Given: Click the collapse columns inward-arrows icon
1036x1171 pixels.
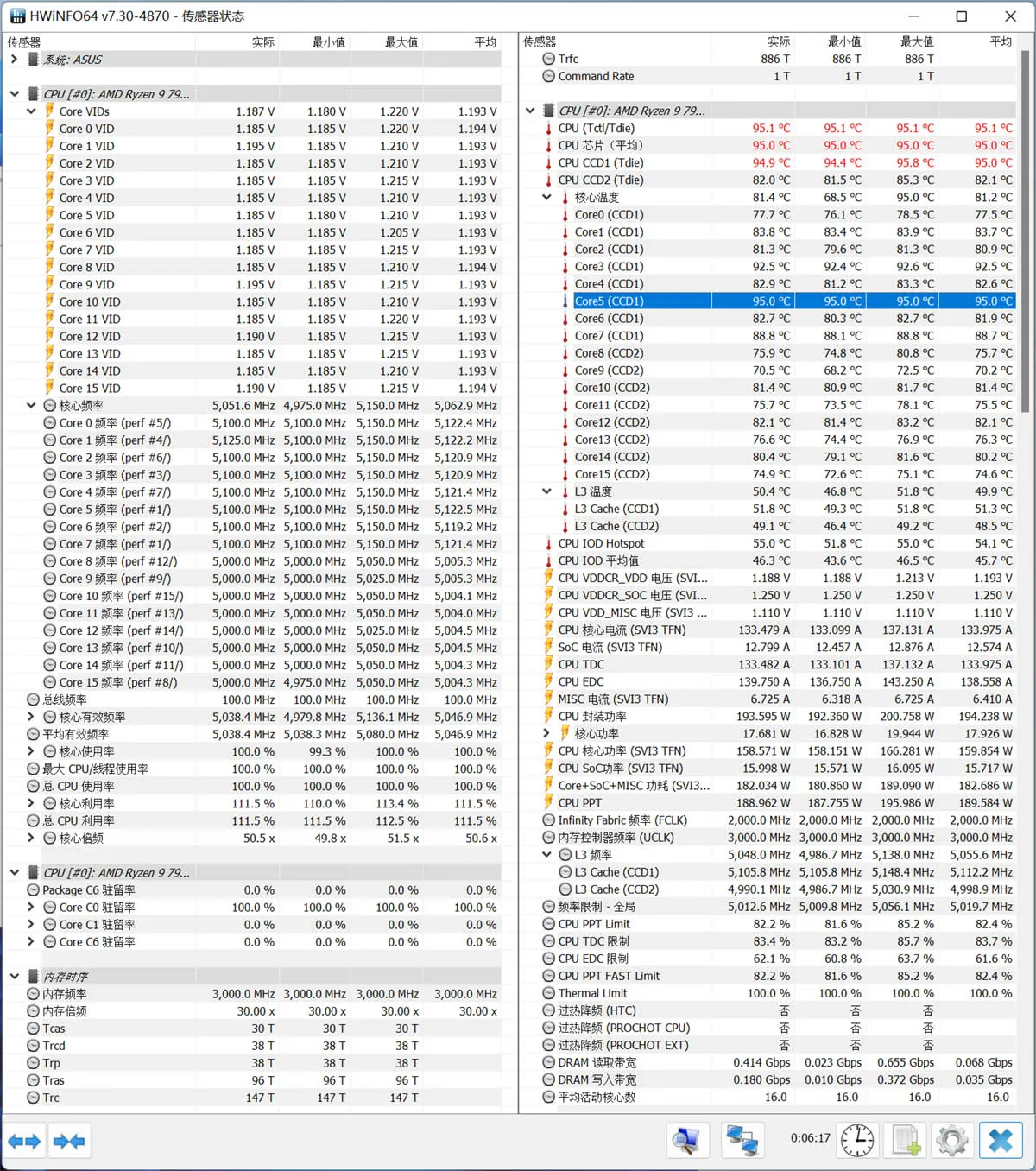Looking at the screenshot, I should click(69, 1142).
